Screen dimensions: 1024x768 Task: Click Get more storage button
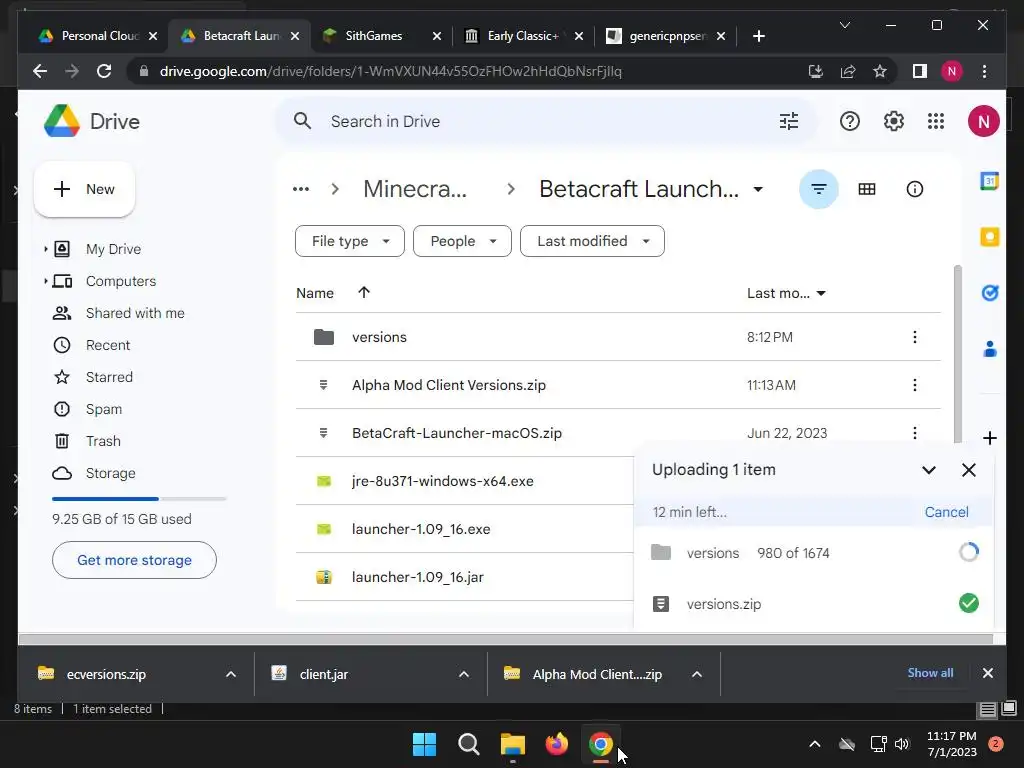pyautogui.click(x=135, y=560)
